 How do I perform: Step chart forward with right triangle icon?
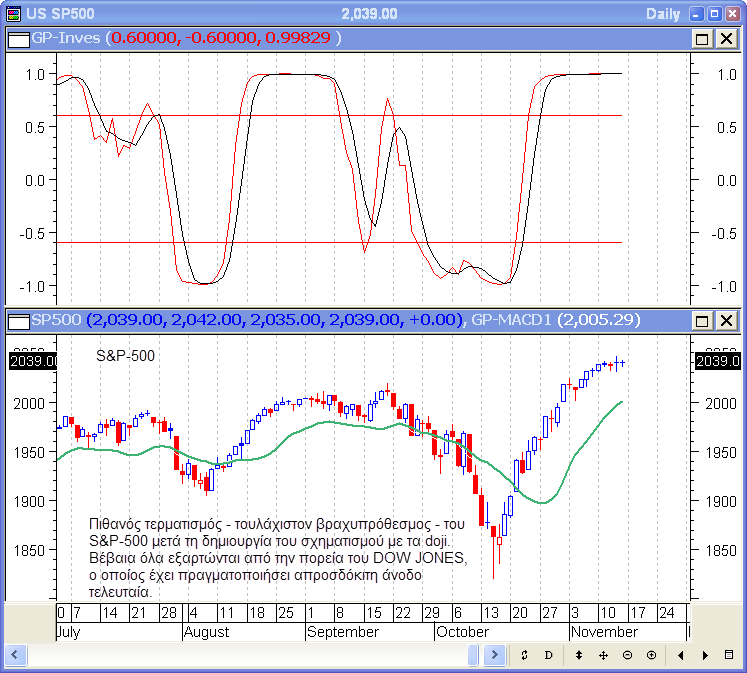pos(705,655)
